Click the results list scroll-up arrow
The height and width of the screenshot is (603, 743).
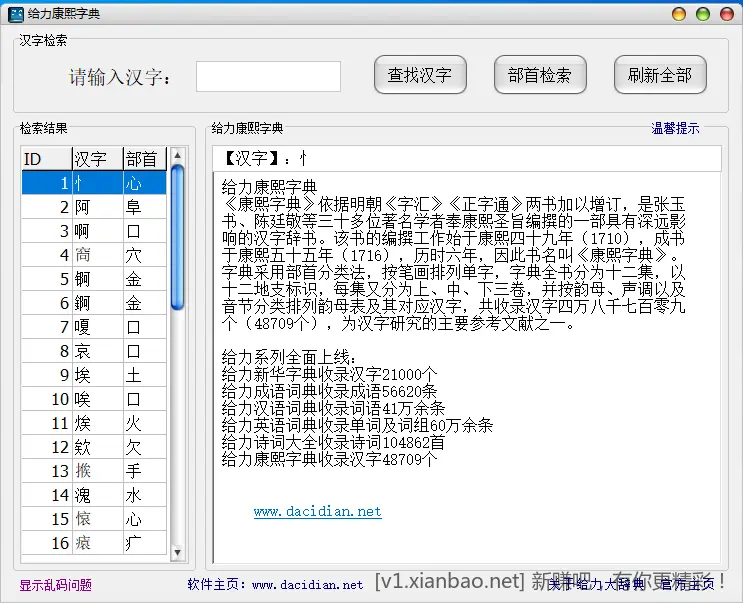point(177,155)
